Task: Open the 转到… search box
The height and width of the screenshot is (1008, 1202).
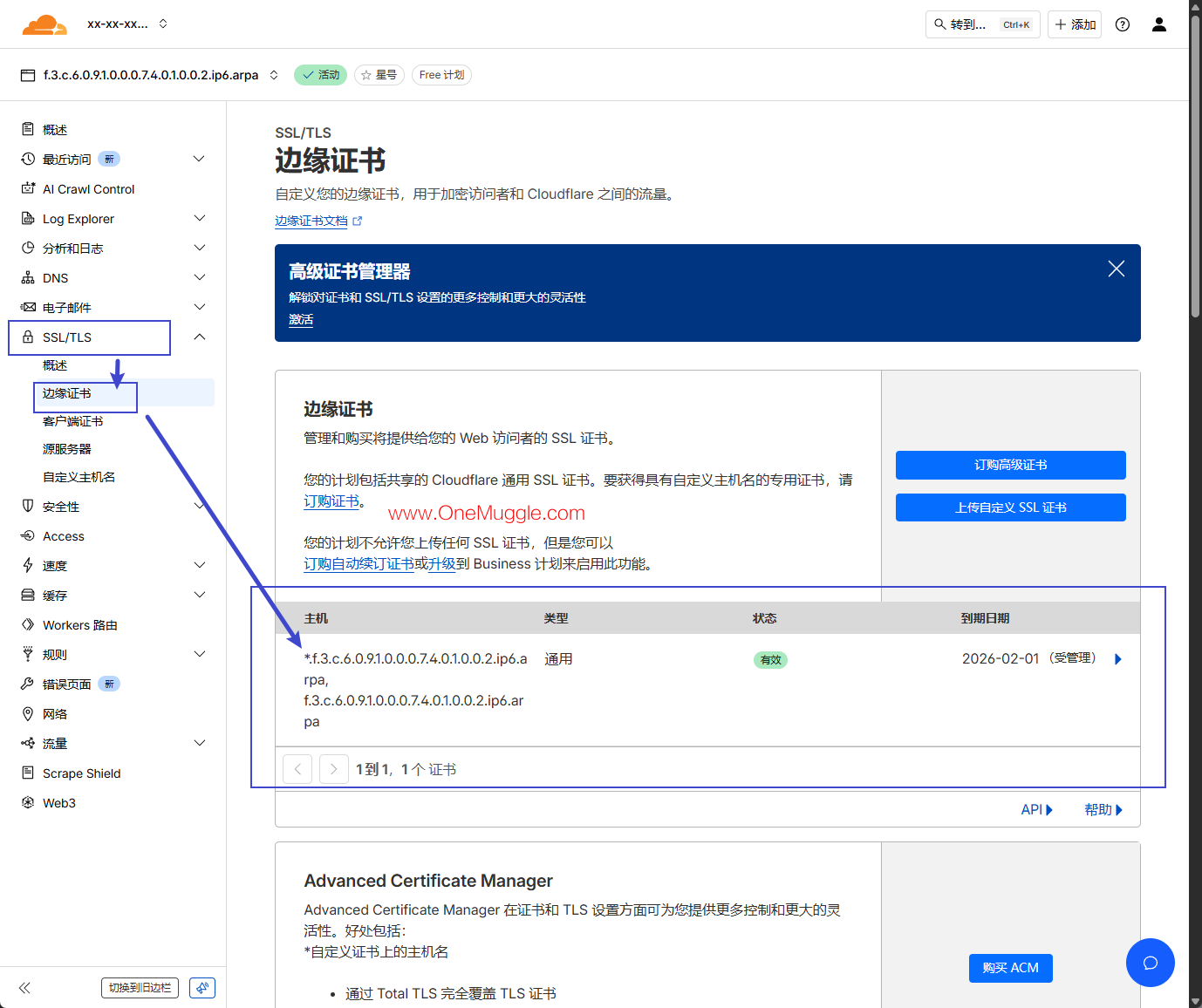Action: [982, 24]
